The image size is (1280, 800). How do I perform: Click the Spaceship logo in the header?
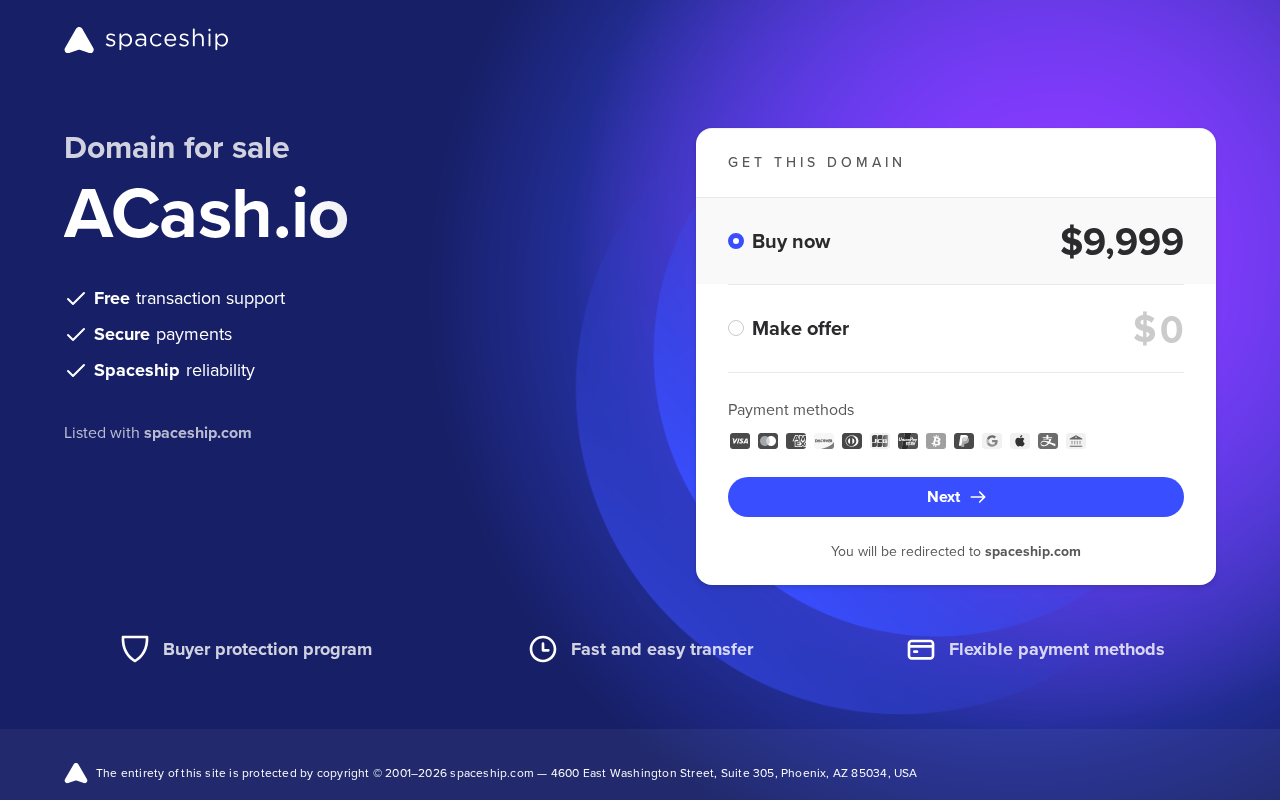point(146,40)
